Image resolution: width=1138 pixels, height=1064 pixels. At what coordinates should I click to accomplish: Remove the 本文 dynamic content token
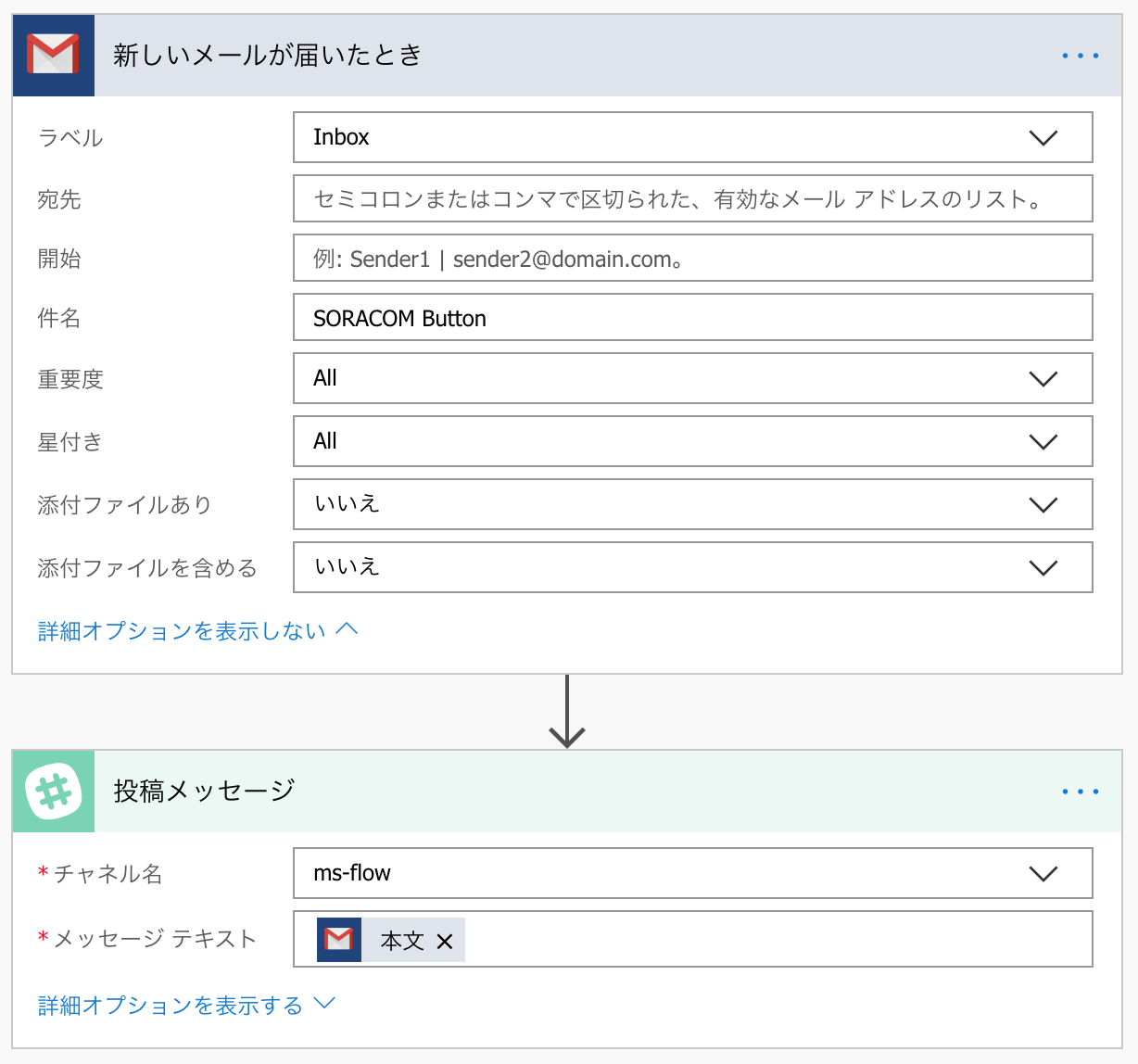pos(445,940)
